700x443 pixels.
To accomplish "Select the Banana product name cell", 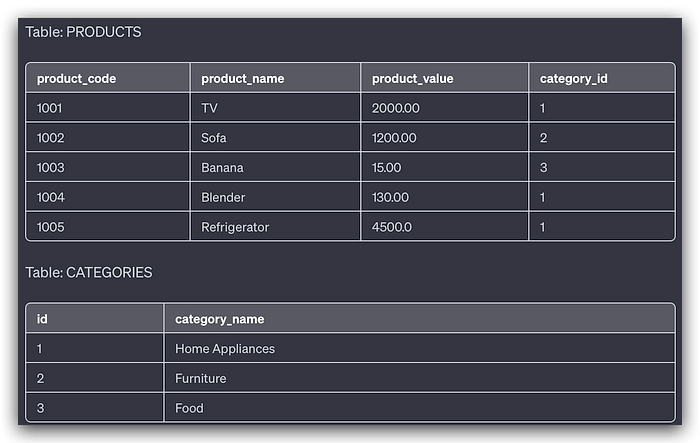I will [222, 168].
